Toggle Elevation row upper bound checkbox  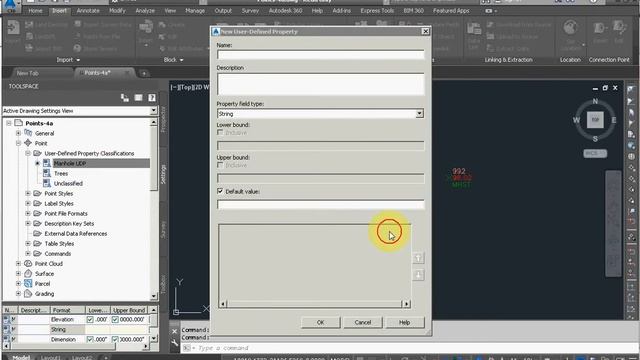click(115, 320)
